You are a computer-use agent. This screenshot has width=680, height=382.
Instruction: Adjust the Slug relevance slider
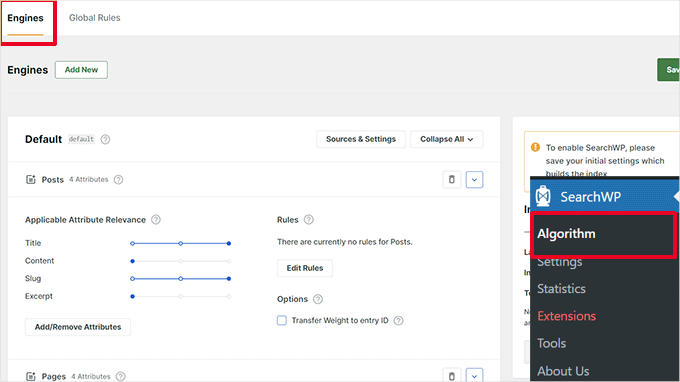click(x=180, y=278)
